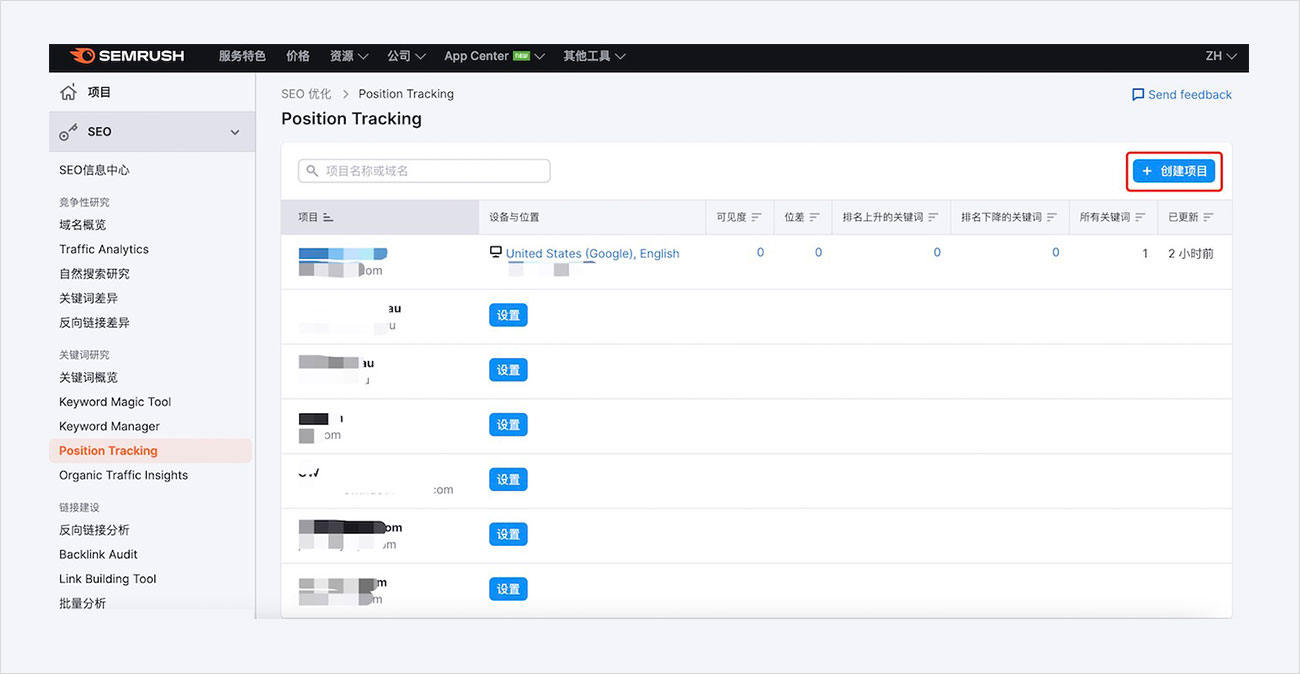Image resolution: width=1300 pixels, height=674 pixels.
Task: Open 价格 in the top navigation
Action: coord(298,56)
